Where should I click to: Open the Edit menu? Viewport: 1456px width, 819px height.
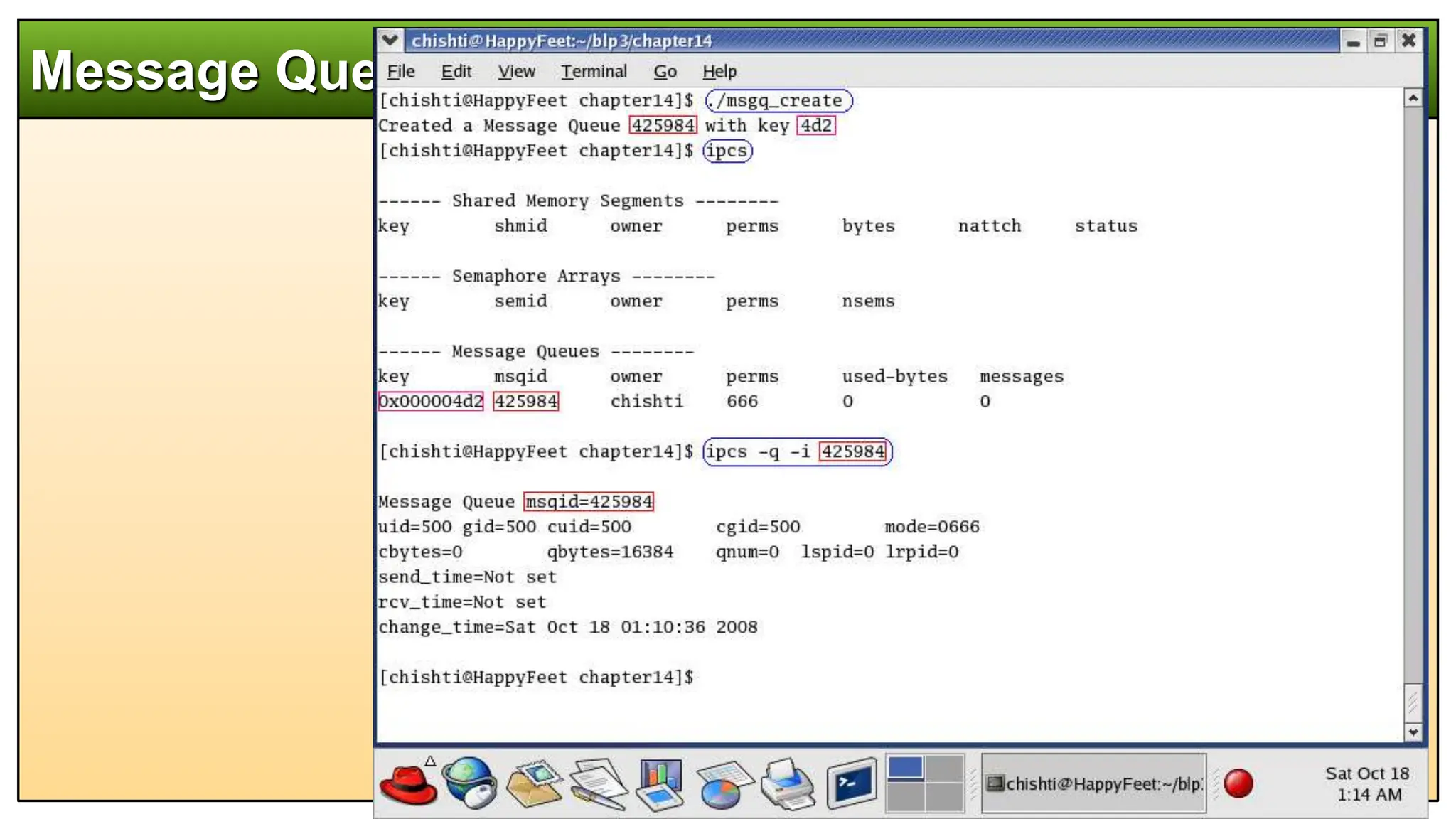pos(456,72)
